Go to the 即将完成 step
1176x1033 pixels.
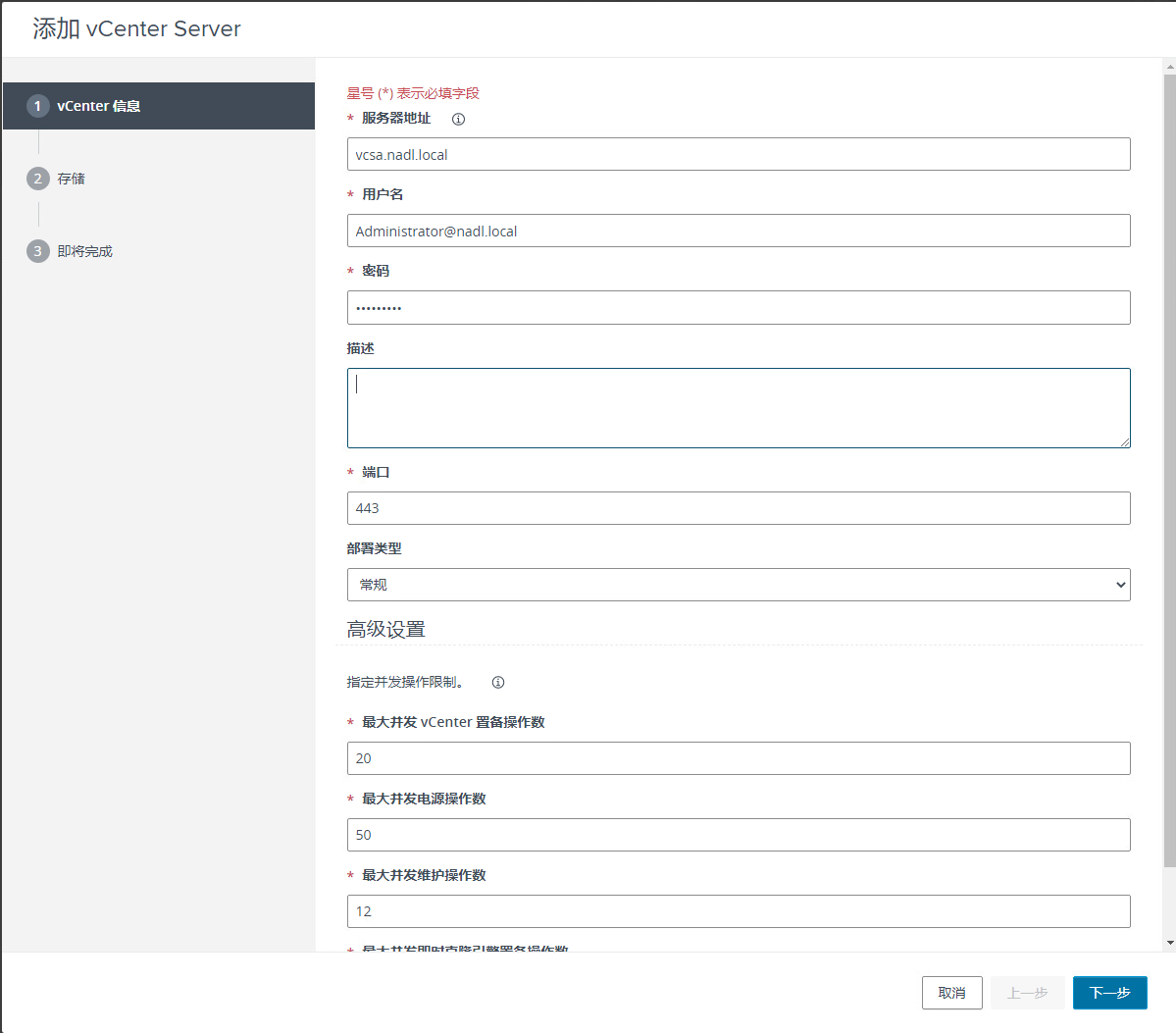tap(70, 251)
